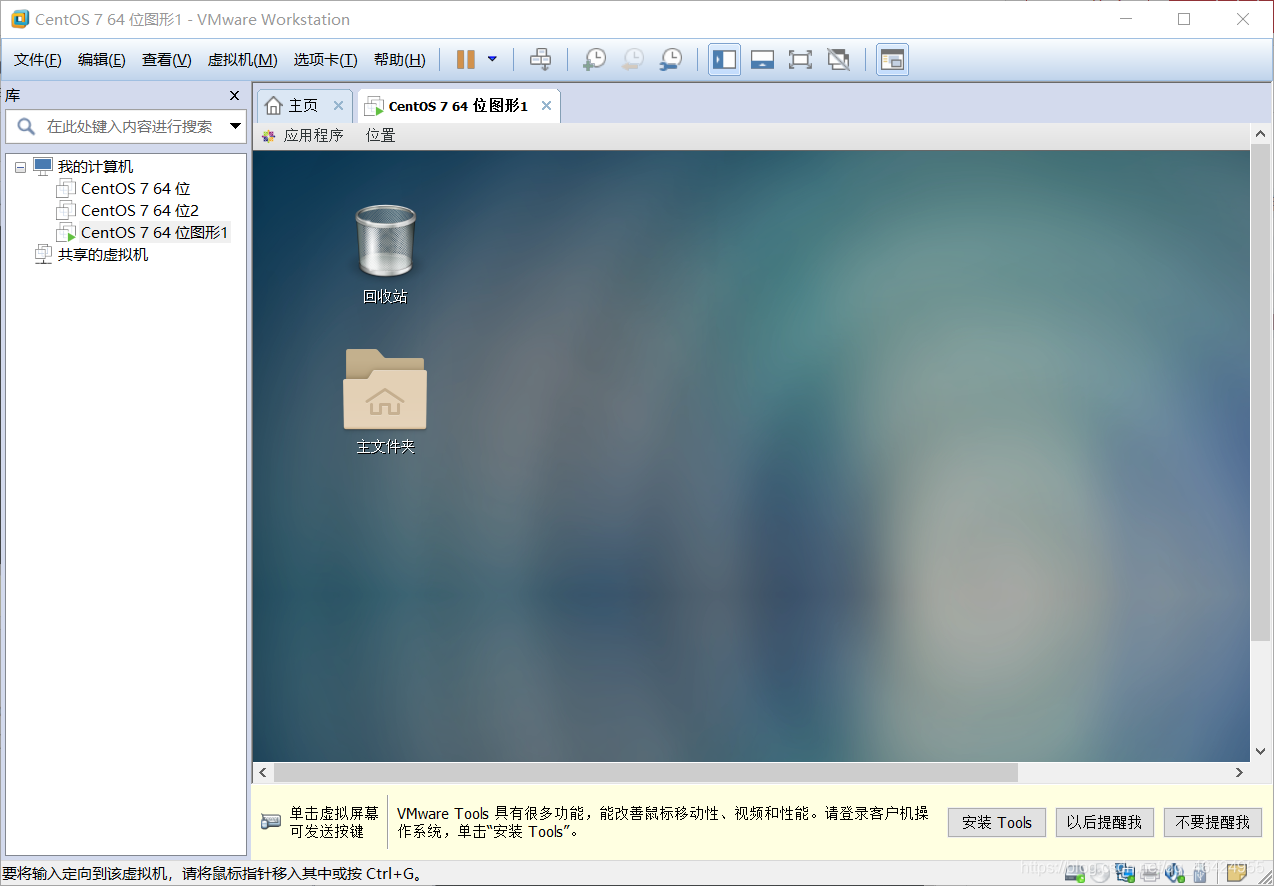The height and width of the screenshot is (886, 1274).
Task: Open the message log note icon
Action: tap(1236, 874)
